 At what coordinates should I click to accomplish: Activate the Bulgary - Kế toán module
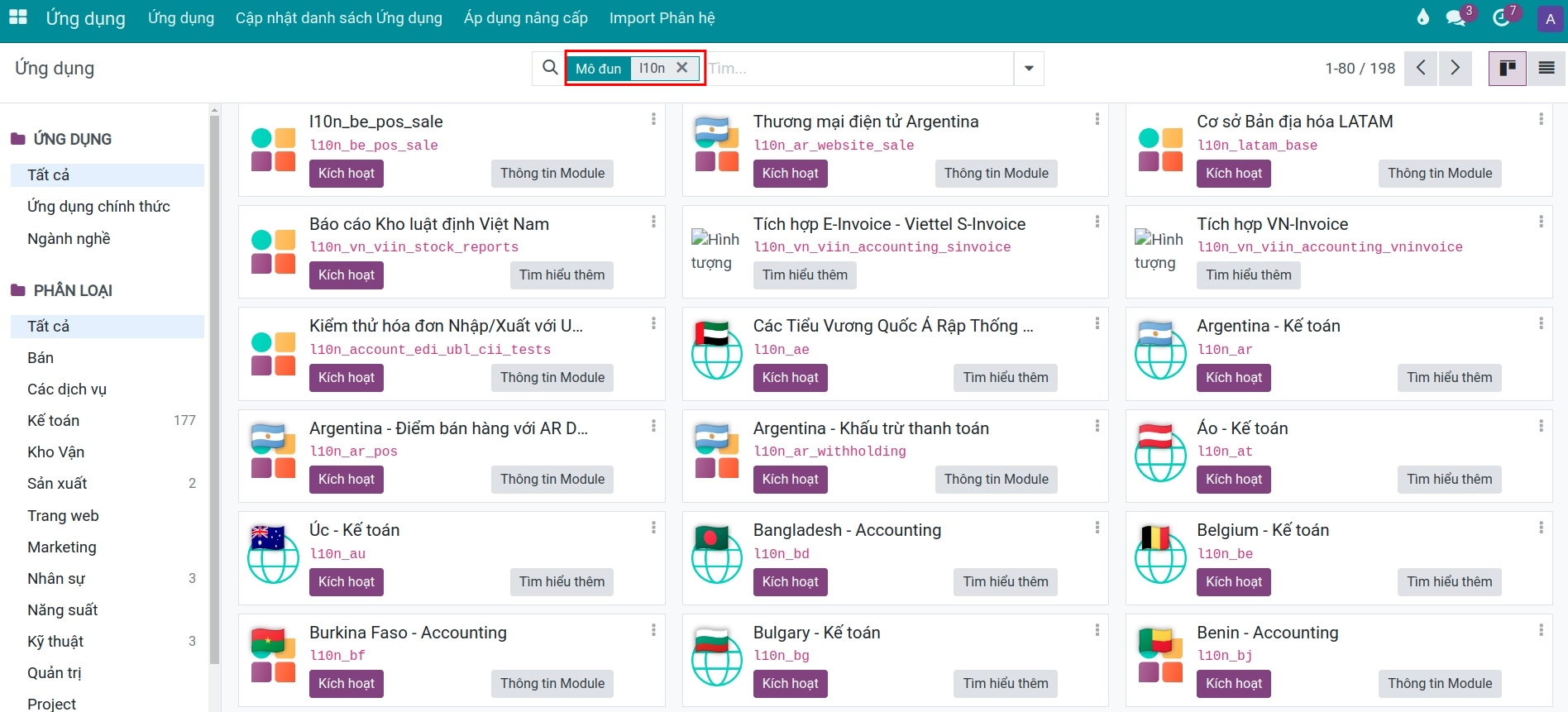pyautogui.click(x=790, y=683)
